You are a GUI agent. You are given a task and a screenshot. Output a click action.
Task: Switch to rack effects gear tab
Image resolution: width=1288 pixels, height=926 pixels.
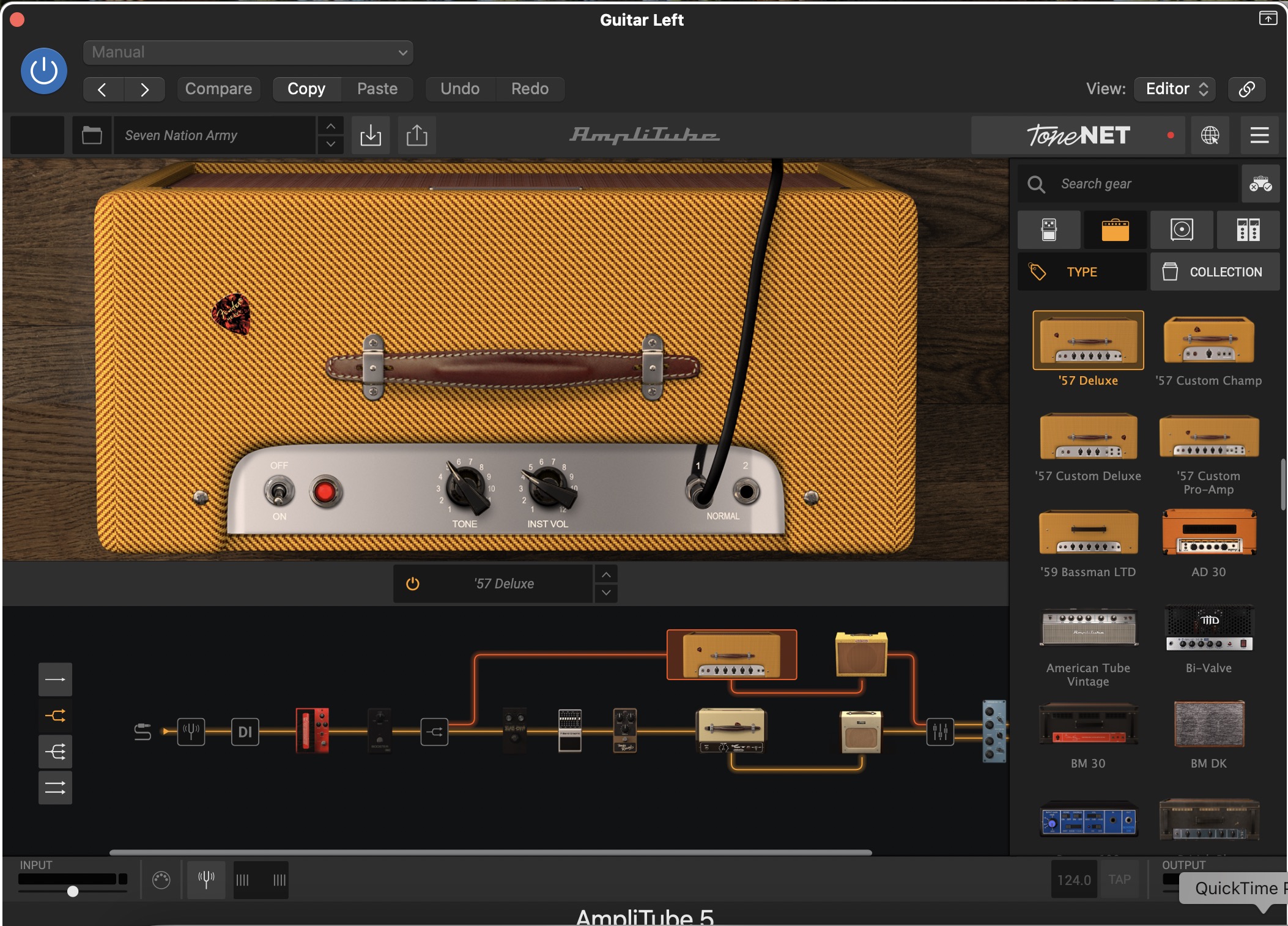pos(1248,230)
